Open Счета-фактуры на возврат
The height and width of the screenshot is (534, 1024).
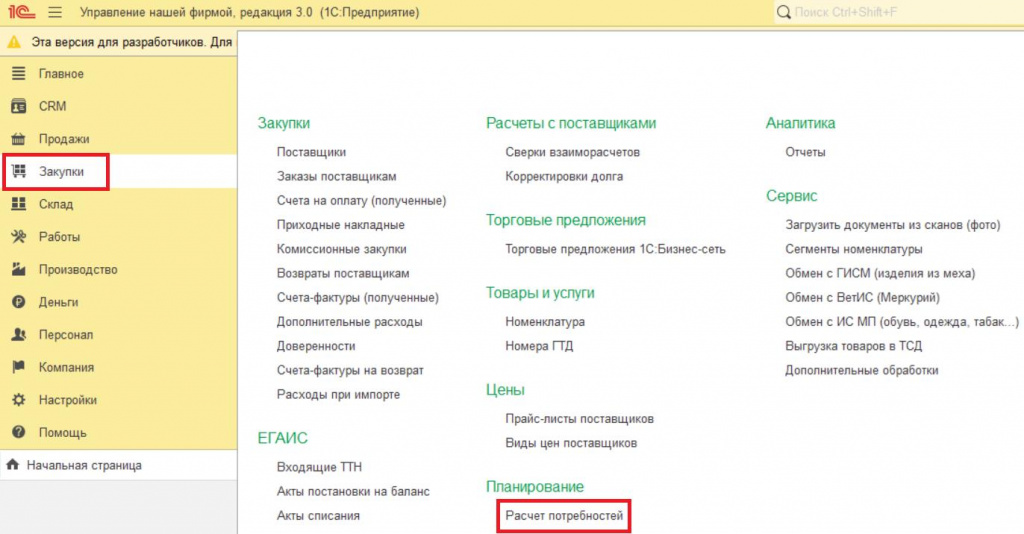coord(350,370)
